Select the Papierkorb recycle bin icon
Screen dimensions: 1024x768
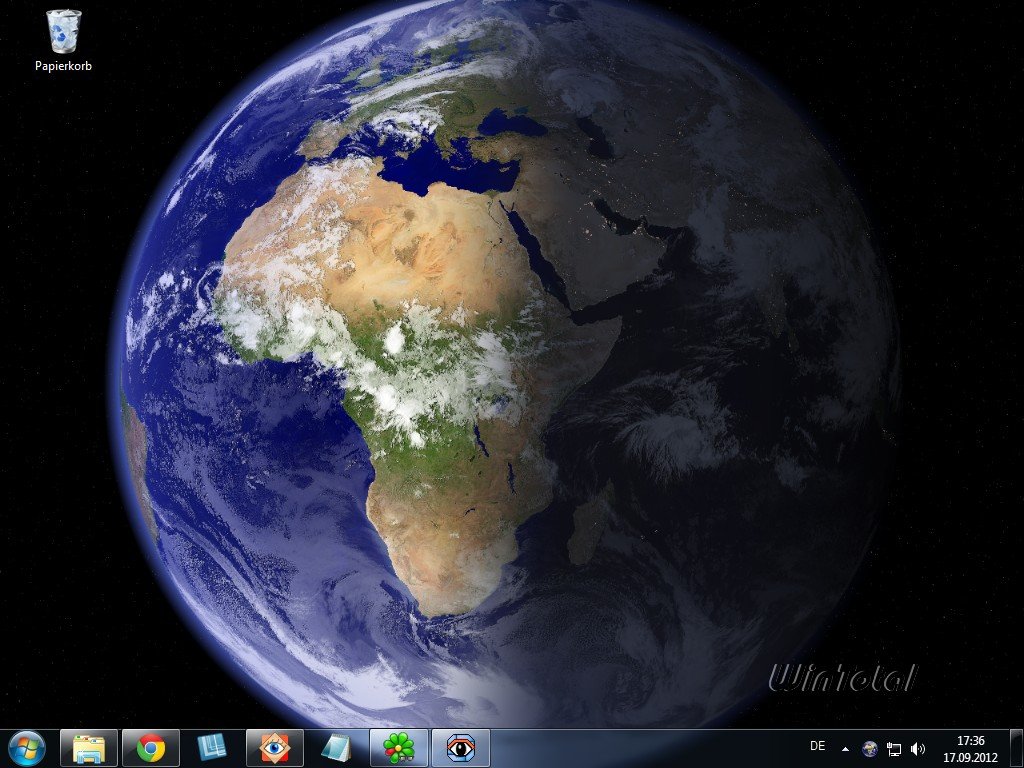coord(63,31)
